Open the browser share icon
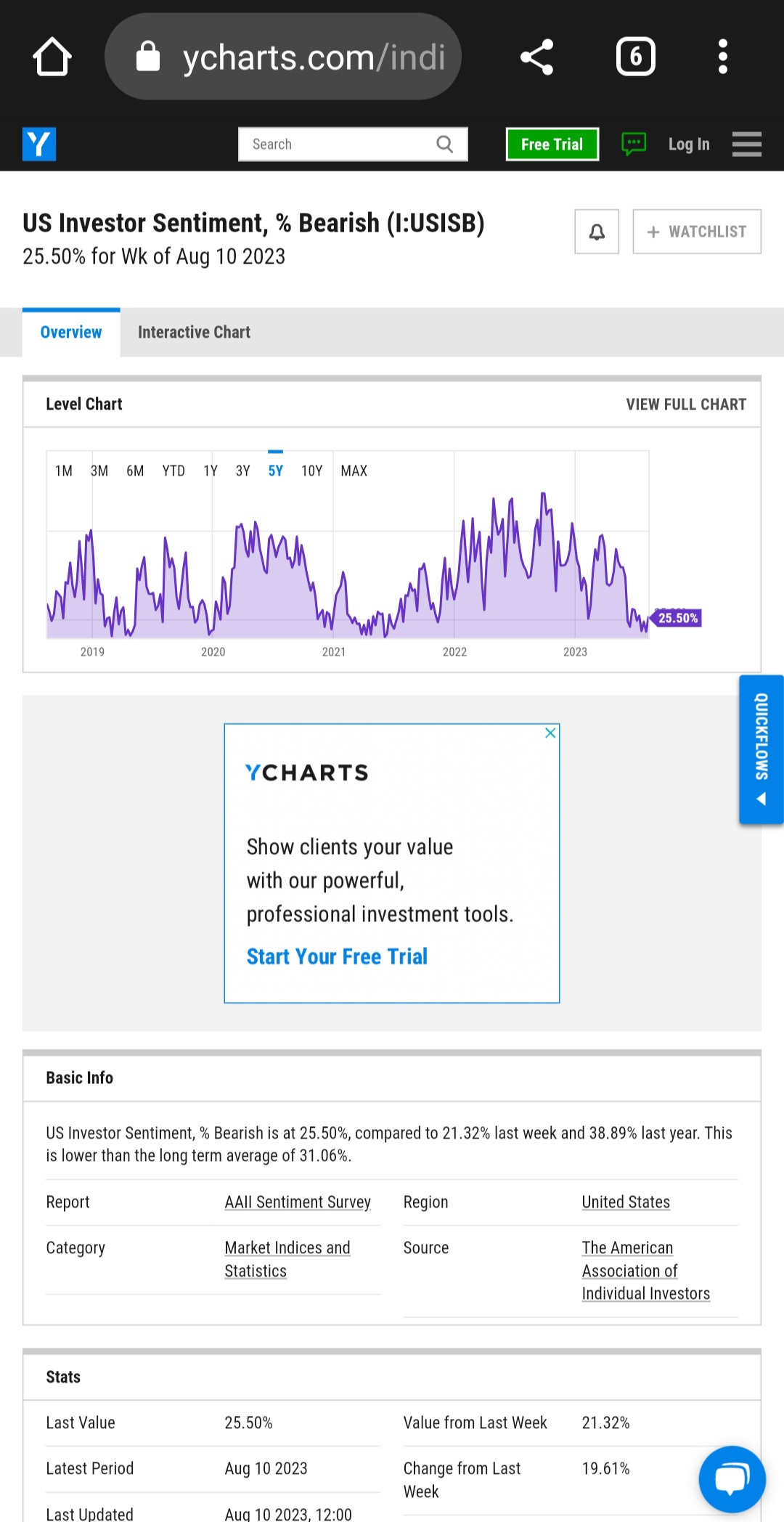The height and width of the screenshot is (1522, 784). click(537, 57)
